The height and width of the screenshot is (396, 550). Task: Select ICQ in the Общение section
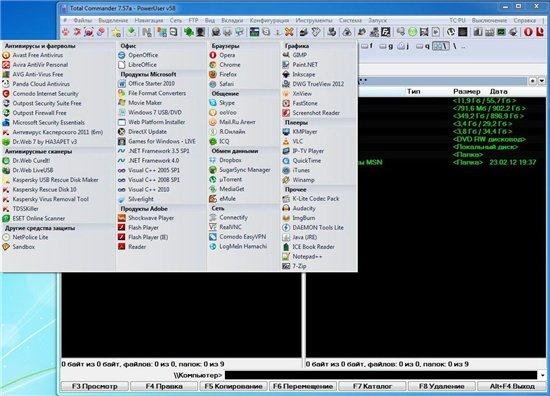click(x=220, y=141)
